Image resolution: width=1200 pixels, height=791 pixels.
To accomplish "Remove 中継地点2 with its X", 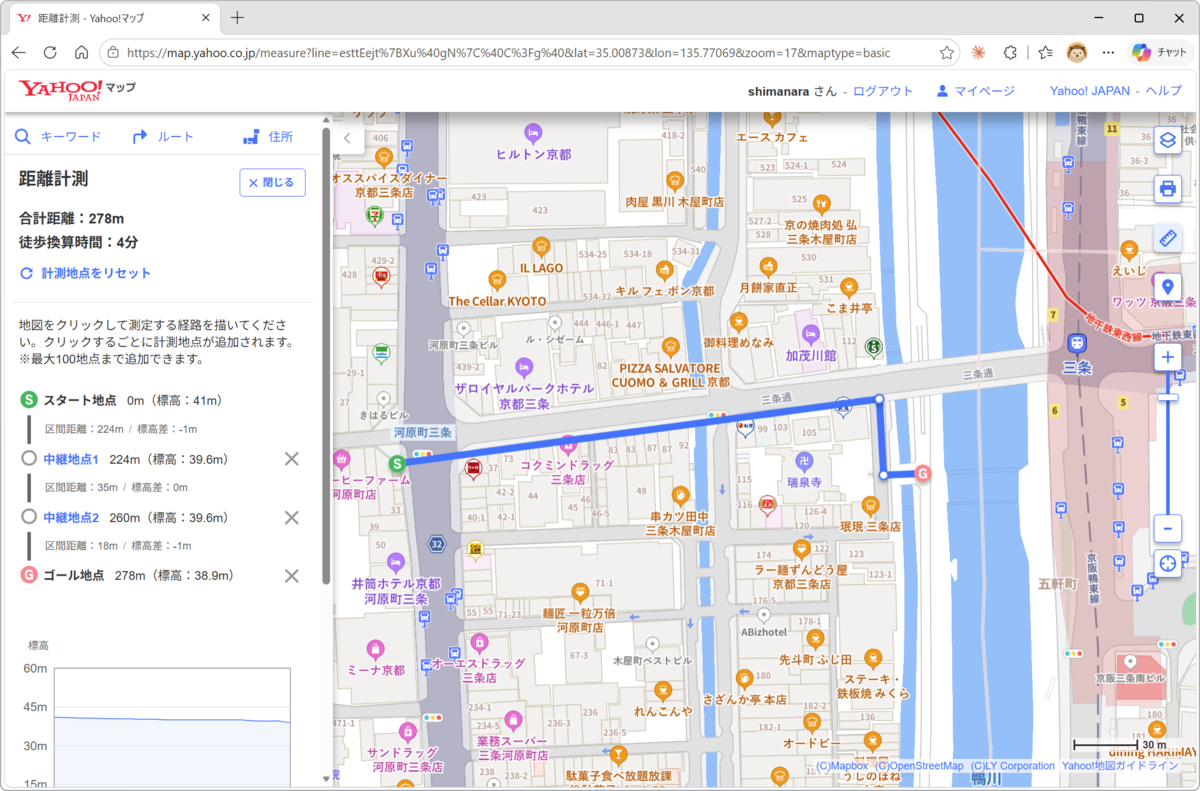I will pos(292,517).
